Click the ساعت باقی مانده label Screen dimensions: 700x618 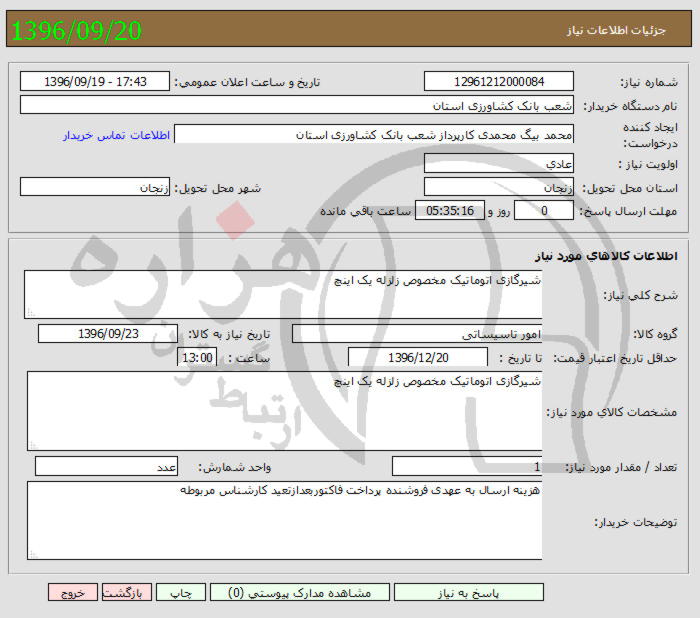click(366, 211)
